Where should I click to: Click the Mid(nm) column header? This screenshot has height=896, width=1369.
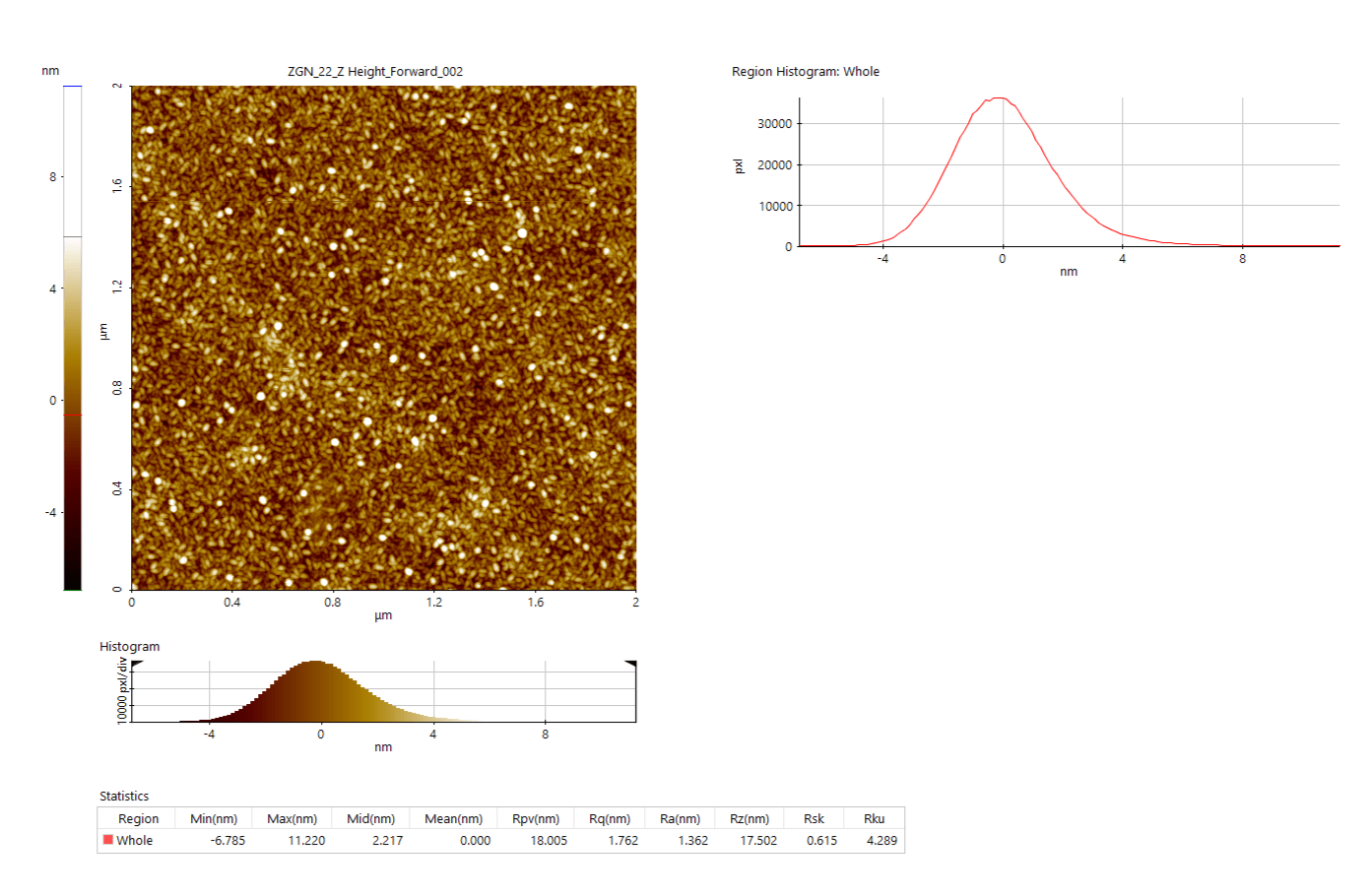[370, 818]
